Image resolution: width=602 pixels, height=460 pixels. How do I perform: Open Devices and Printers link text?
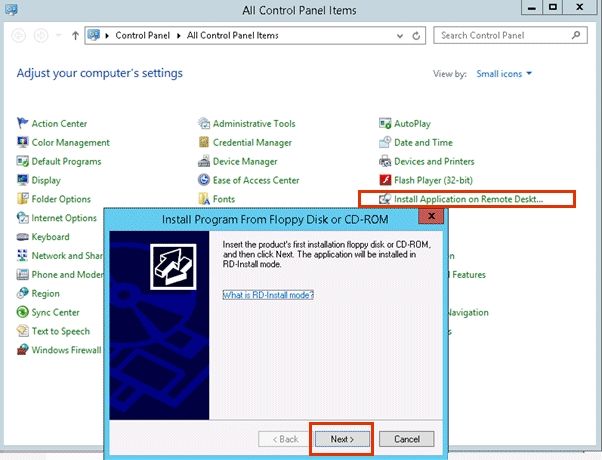434,161
